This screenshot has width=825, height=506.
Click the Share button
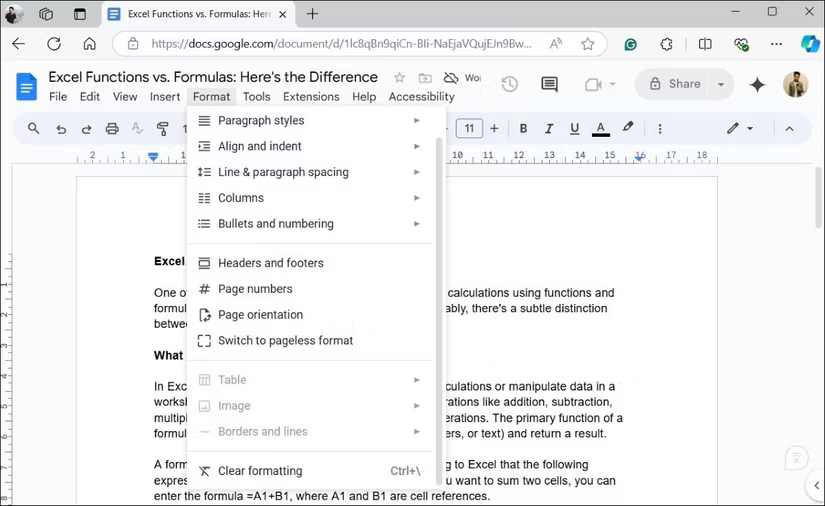(x=675, y=84)
